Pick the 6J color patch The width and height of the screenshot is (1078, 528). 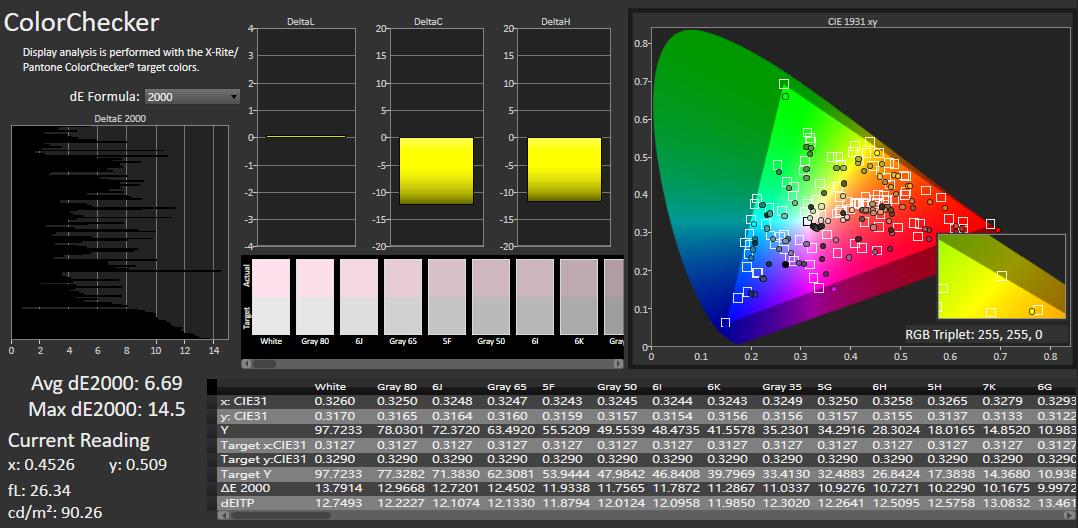tap(359, 296)
